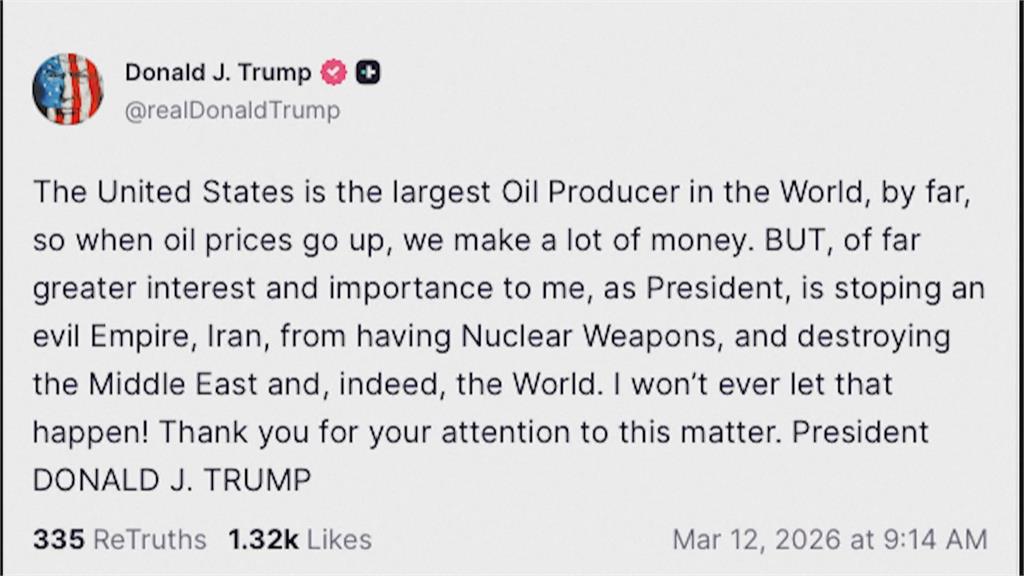View the 1.32k Likes number
Screen dimensions: 1024x576
[263, 540]
